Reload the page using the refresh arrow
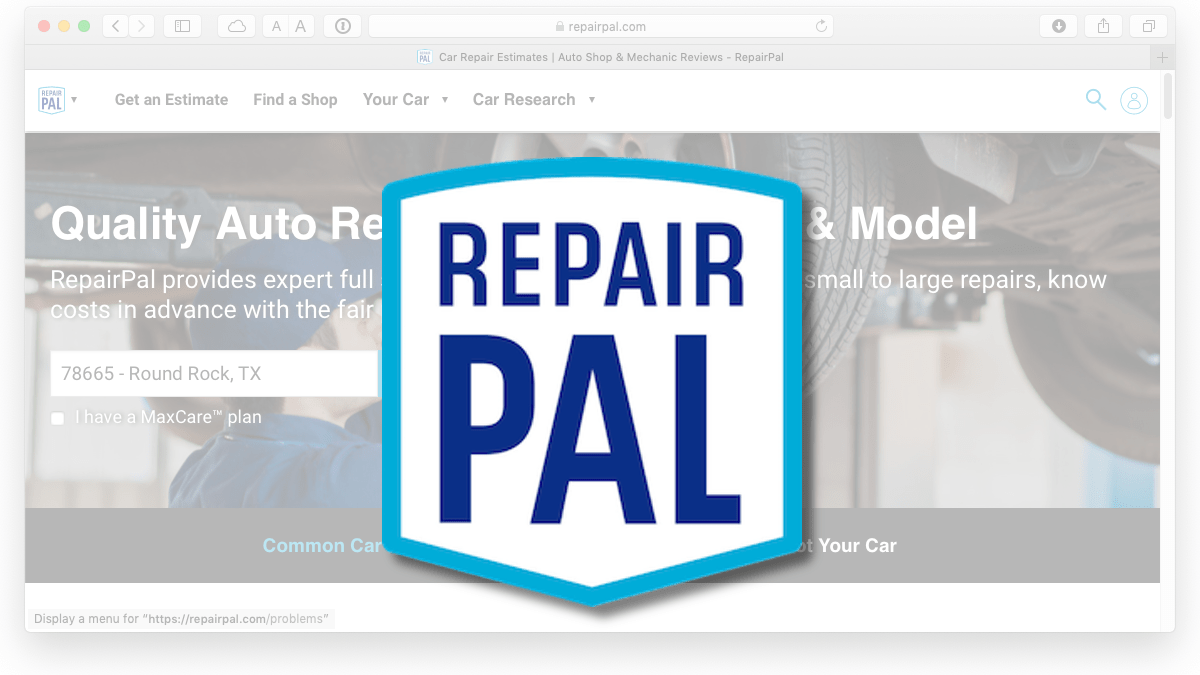Image resolution: width=1200 pixels, height=675 pixels. tap(821, 26)
